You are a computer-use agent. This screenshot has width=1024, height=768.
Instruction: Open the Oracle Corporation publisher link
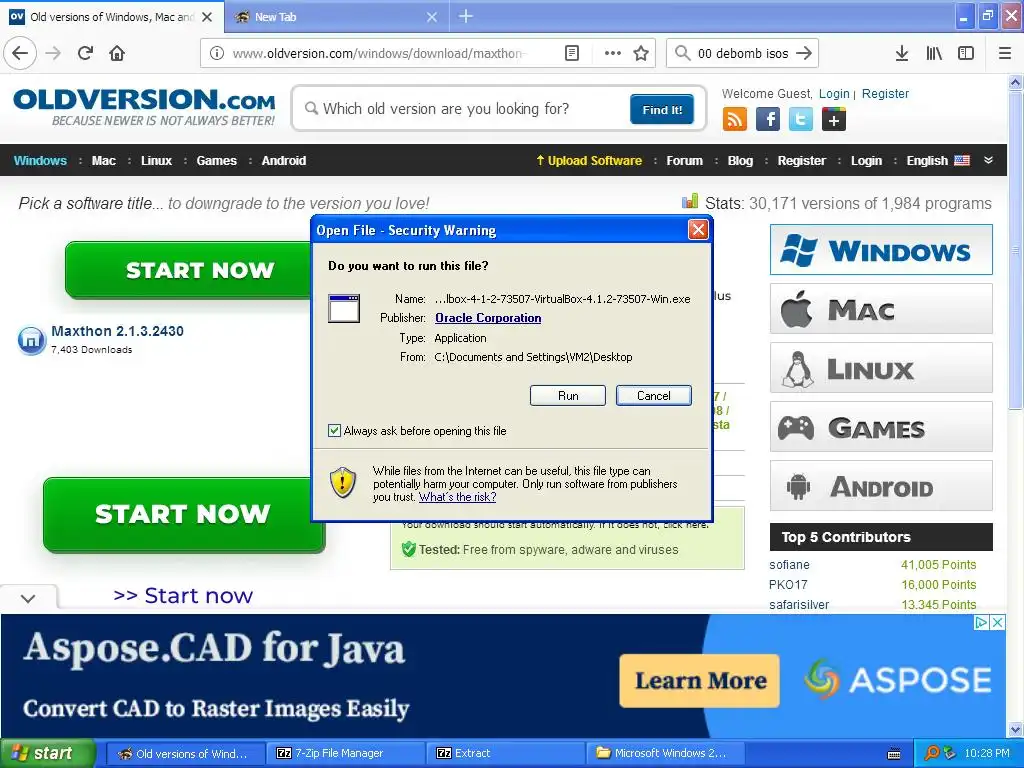(488, 318)
